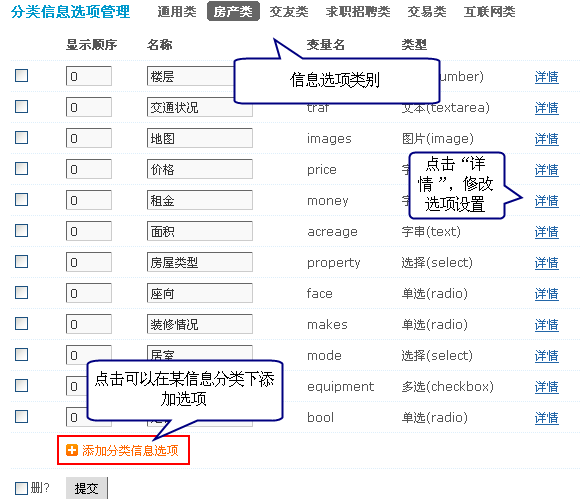The height and width of the screenshot is (499, 580).
Task: Check the box beside 房屋类型 row
Action: (21, 262)
